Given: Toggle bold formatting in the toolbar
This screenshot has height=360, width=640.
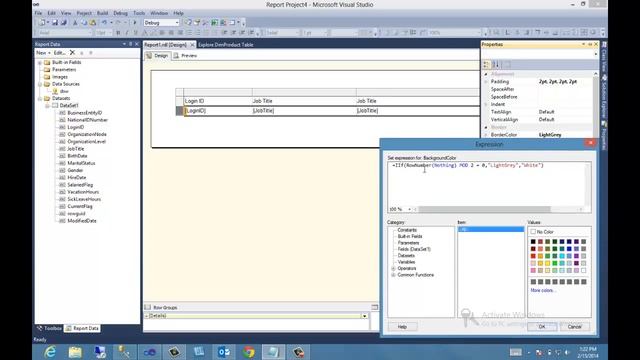Looking at the screenshot, I should (x=118, y=33).
